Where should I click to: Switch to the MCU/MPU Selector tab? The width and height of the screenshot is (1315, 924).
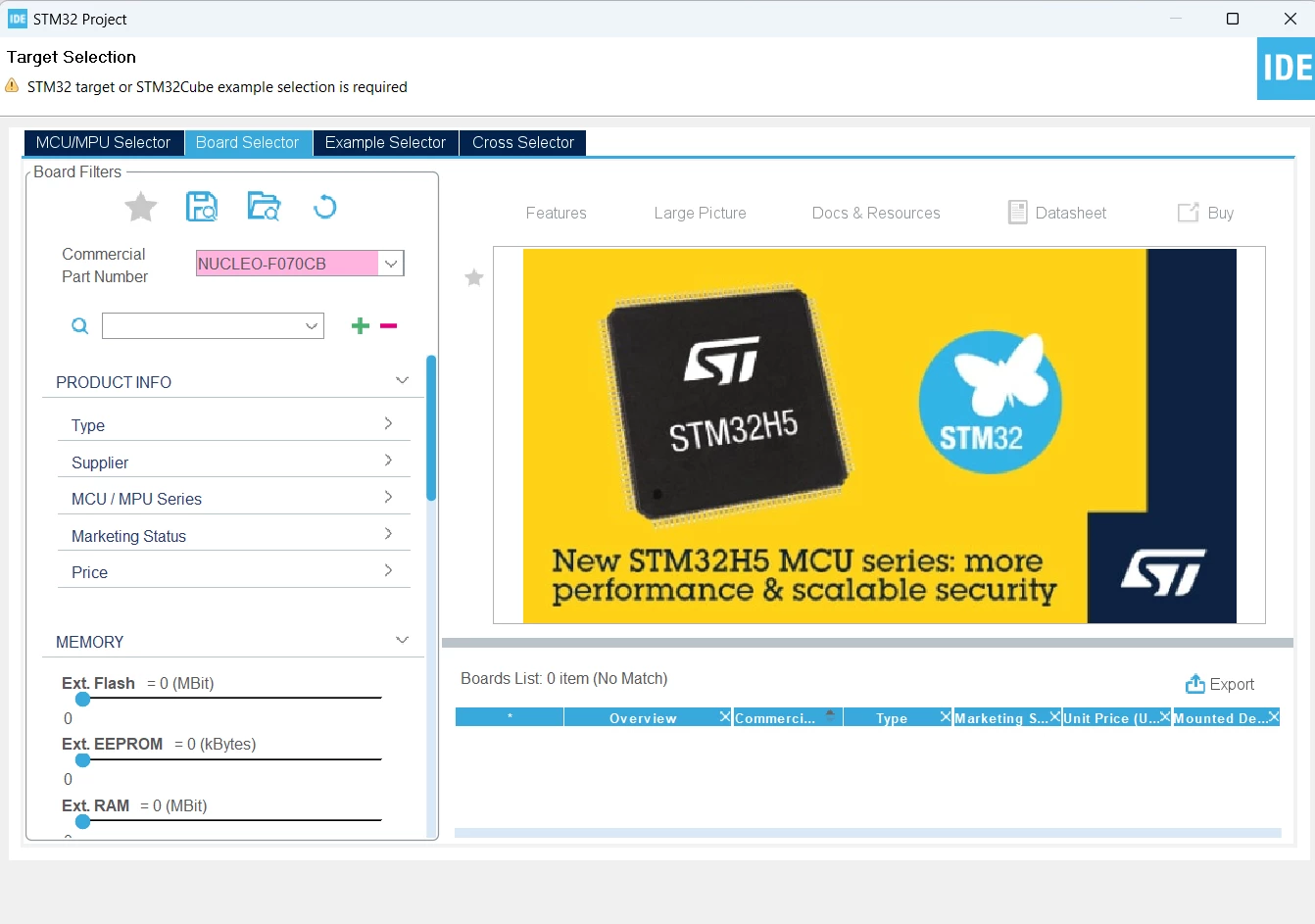tap(103, 143)
